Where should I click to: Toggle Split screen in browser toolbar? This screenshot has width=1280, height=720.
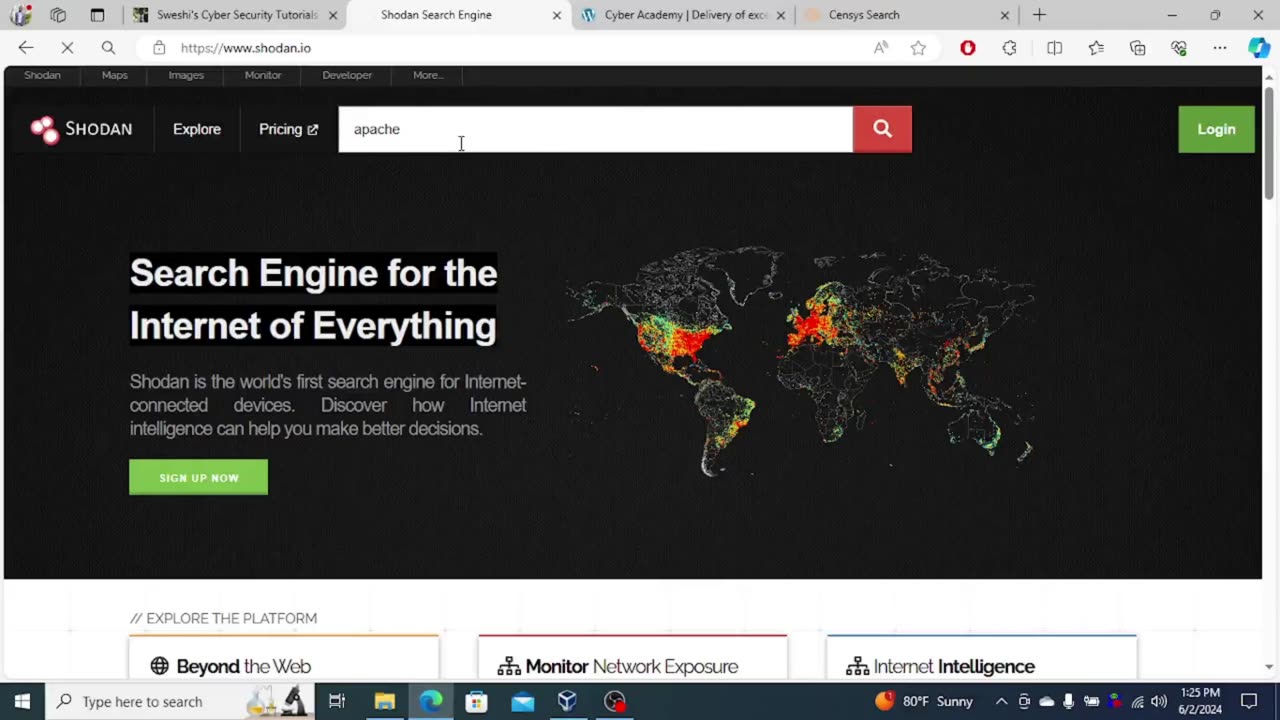click(x=1054, y=48)
